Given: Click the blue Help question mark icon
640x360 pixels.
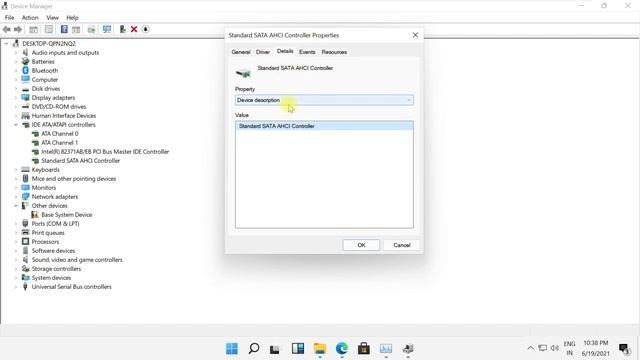Looking at the screenshot, I should coord(64,29).
